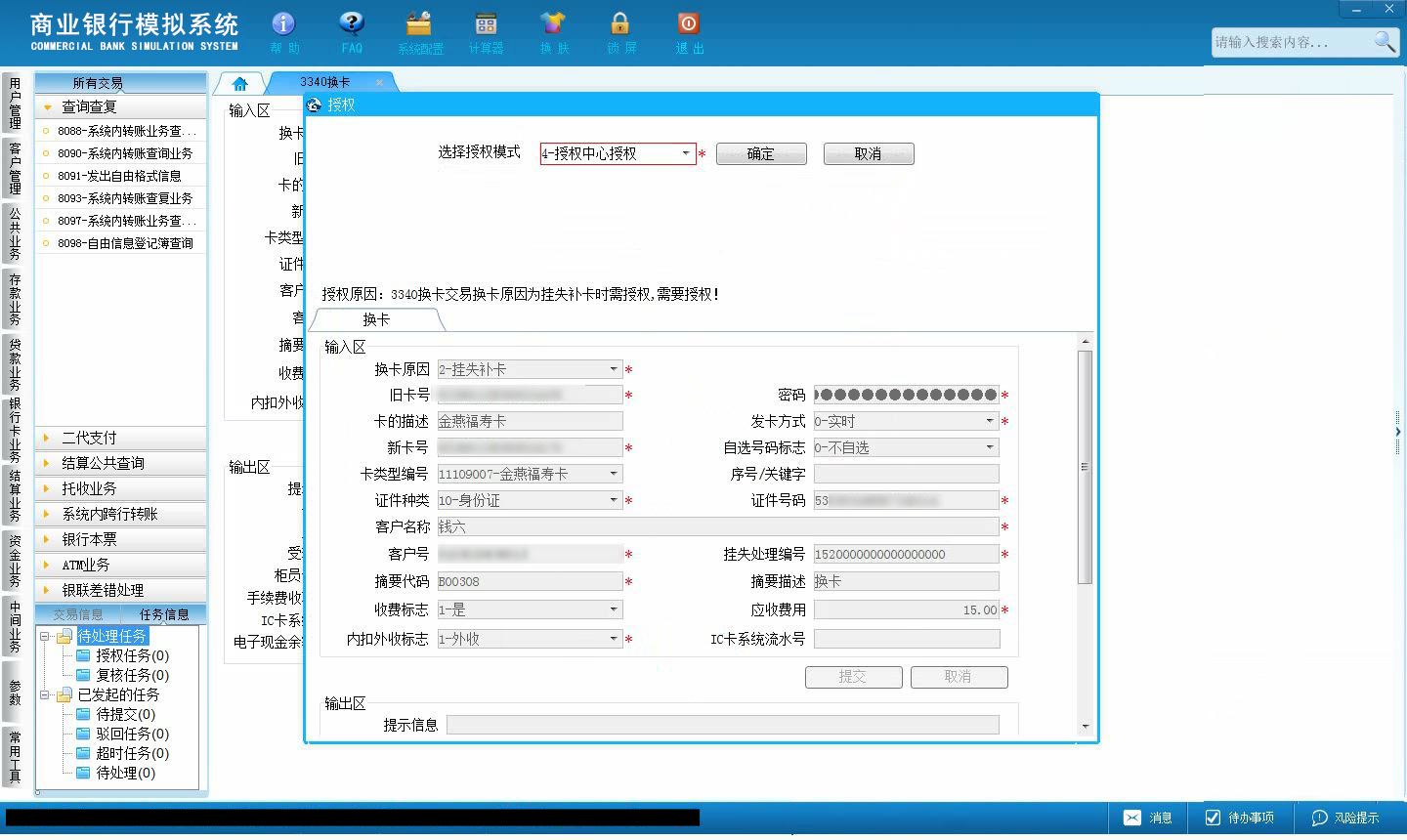1407x840 pixels.
Task: Select 驳回任务(0) tree item
Action: [x=132, y=734]
